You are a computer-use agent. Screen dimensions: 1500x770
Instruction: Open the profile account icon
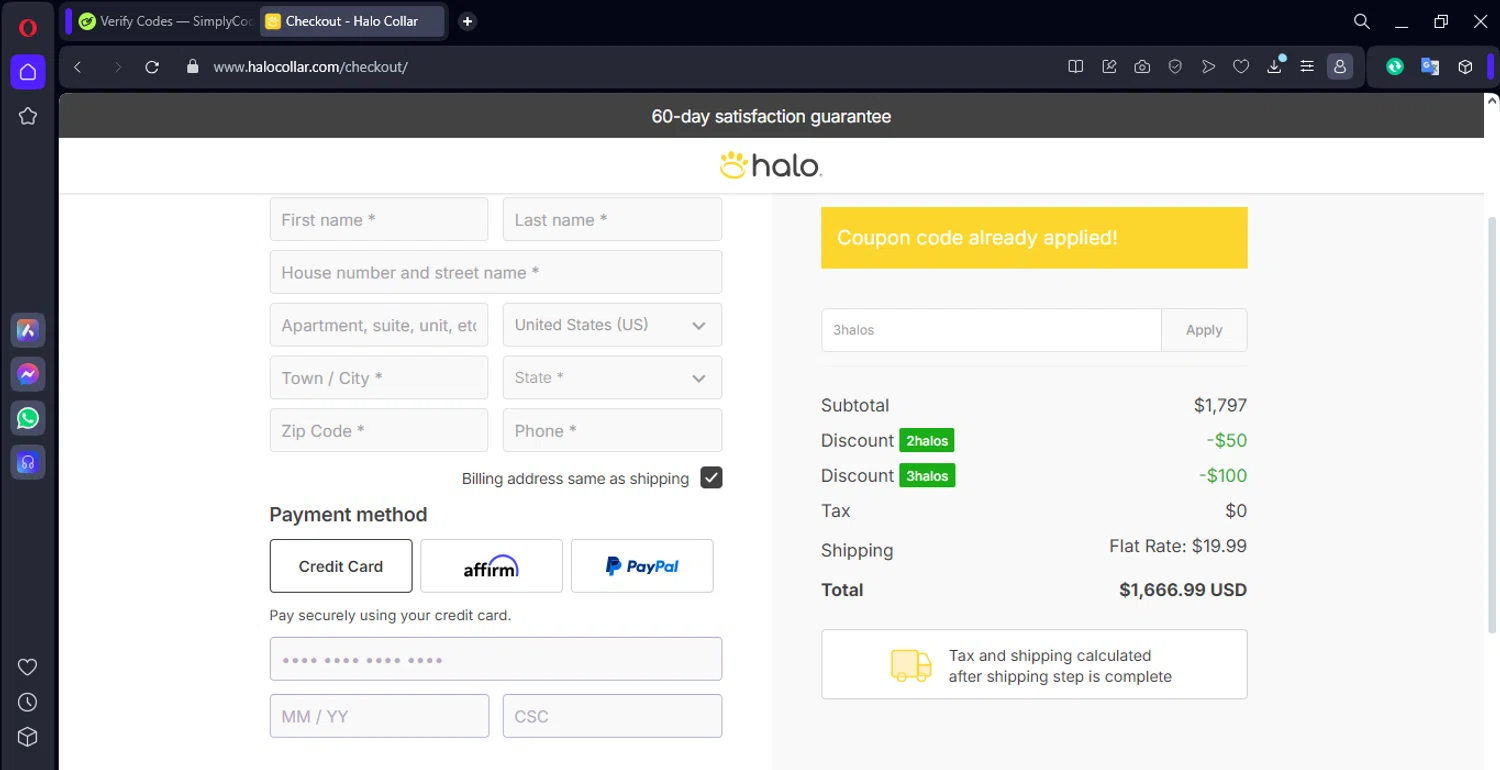click(1339, 67)
